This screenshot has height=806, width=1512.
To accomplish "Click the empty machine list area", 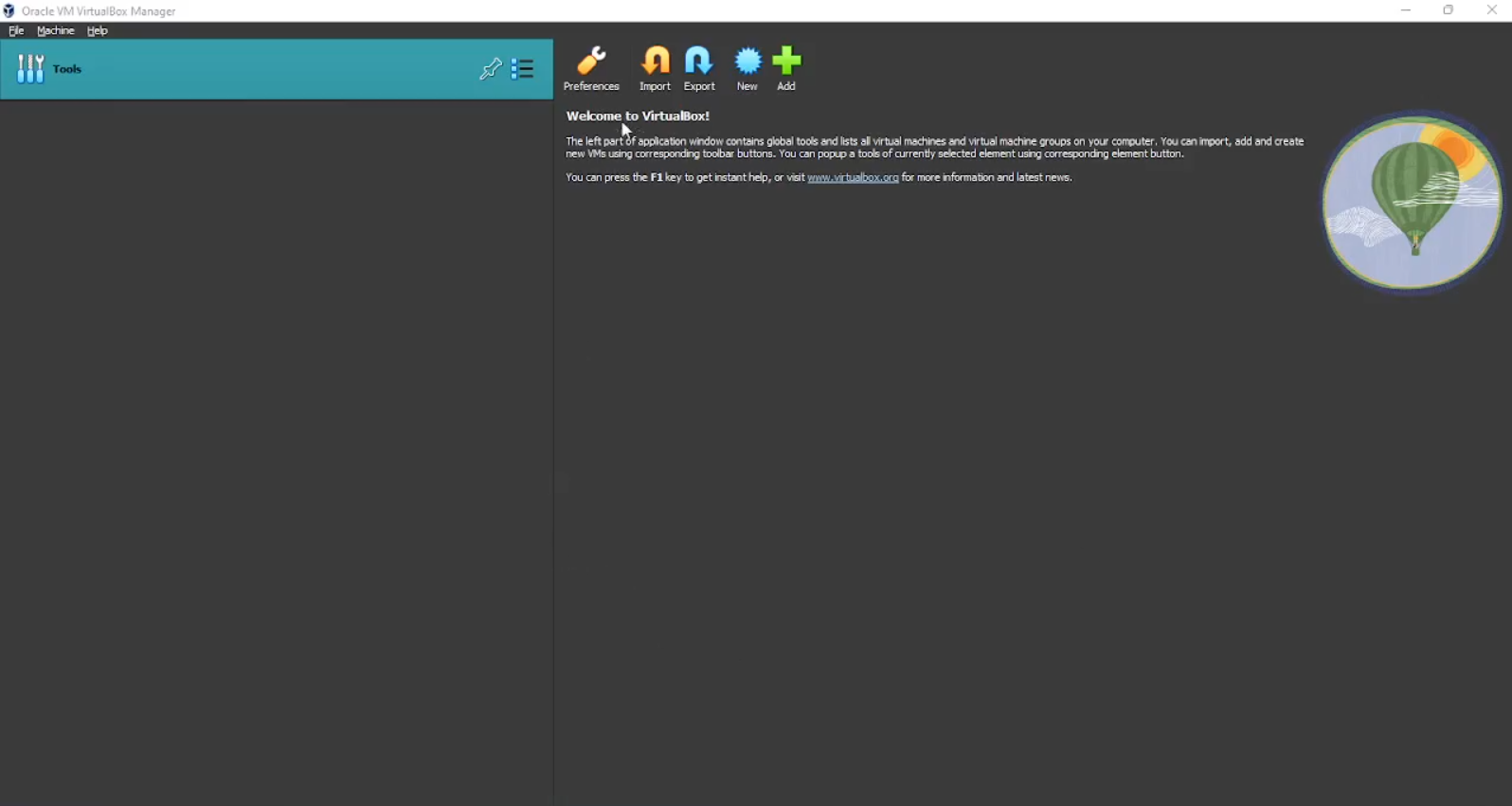I will [x=275, y=426].
